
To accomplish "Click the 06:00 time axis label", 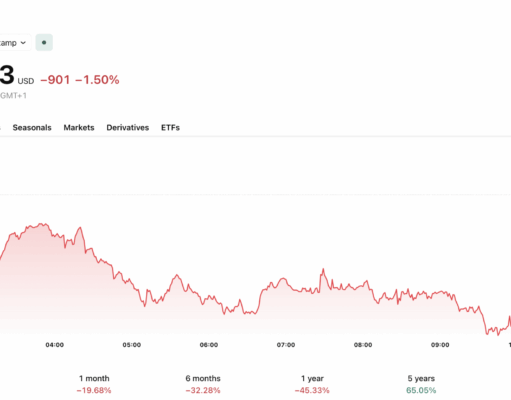I will [209, 345].
